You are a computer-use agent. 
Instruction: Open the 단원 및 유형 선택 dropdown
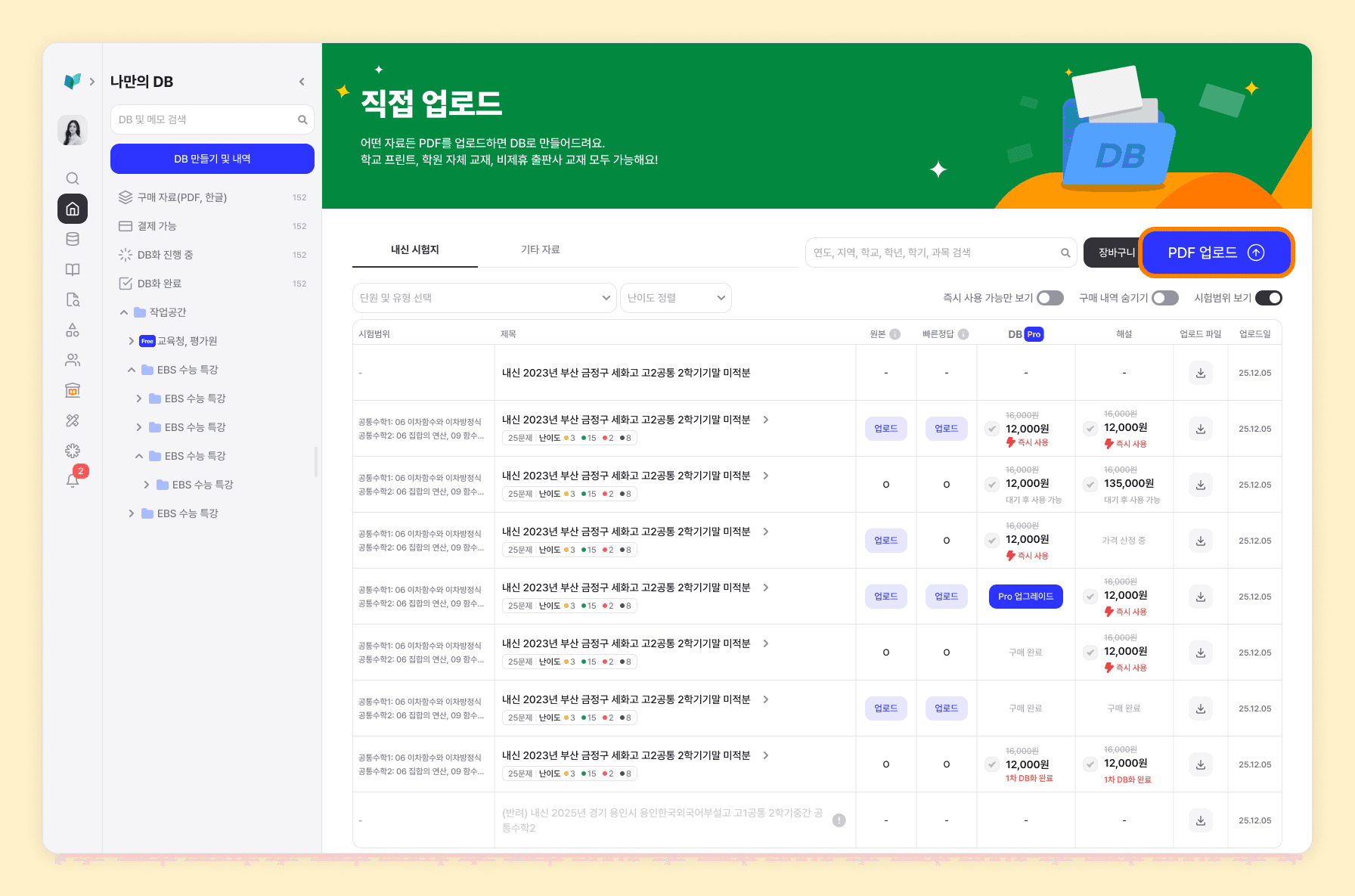point(484,298)
